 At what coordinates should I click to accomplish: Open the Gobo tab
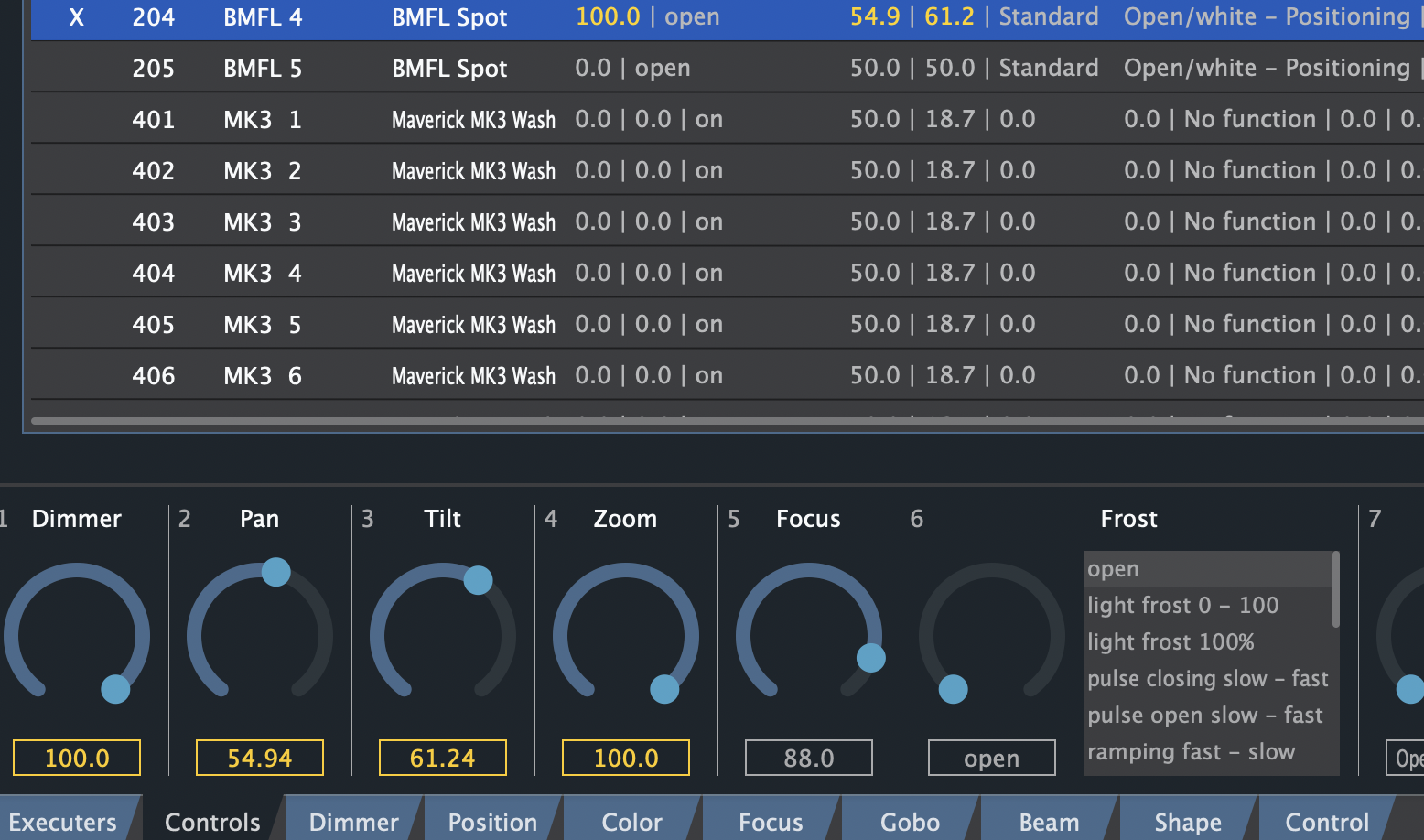(x=910, y=822)
